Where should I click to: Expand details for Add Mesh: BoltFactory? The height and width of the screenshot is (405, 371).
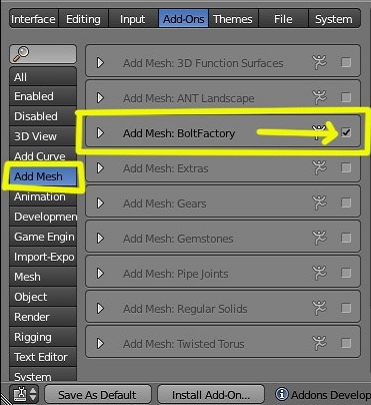100,133
